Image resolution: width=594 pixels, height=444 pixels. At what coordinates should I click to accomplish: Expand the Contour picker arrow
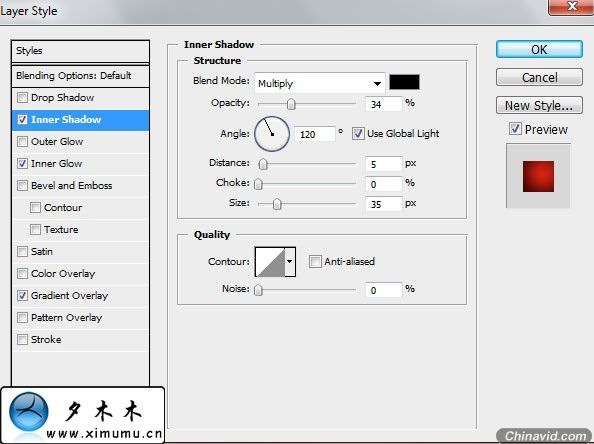[x=290, y=262]
